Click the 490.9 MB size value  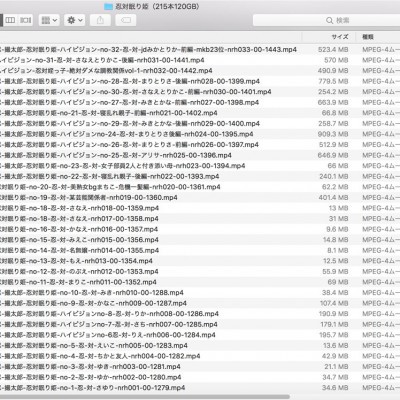[x=333, y=71]
